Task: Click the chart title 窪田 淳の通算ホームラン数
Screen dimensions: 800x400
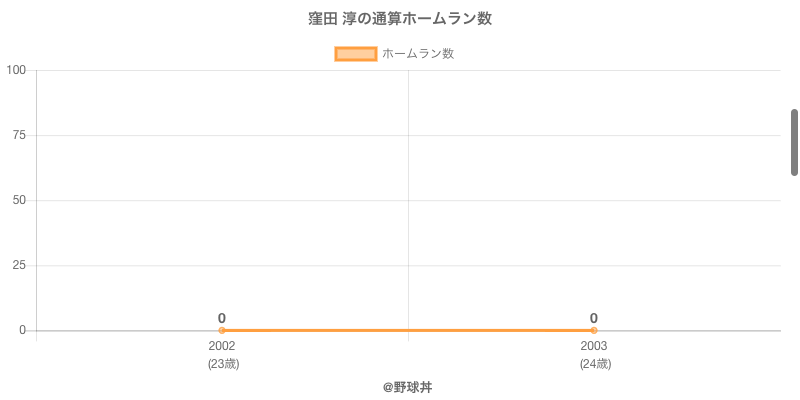Action: [x=400, y=19]
